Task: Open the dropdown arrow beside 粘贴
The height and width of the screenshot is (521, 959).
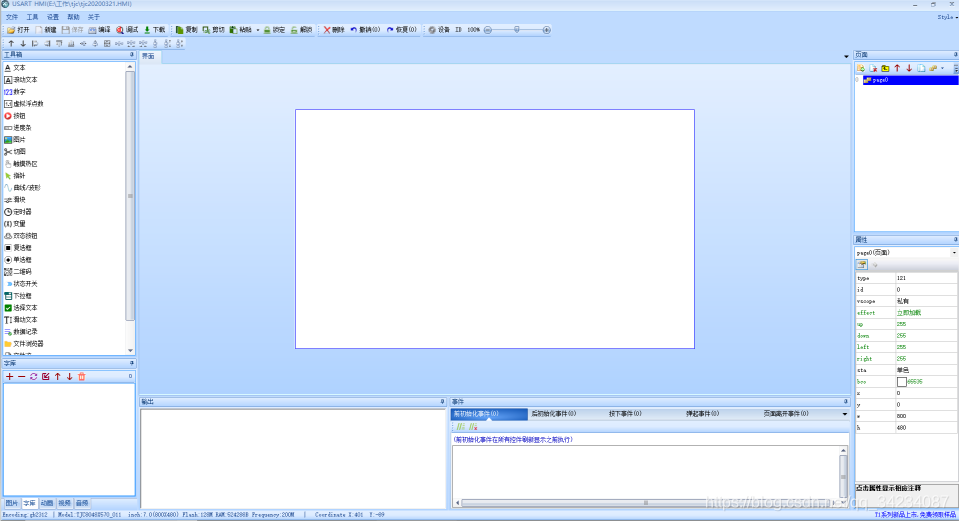Action: pos(257,30)
